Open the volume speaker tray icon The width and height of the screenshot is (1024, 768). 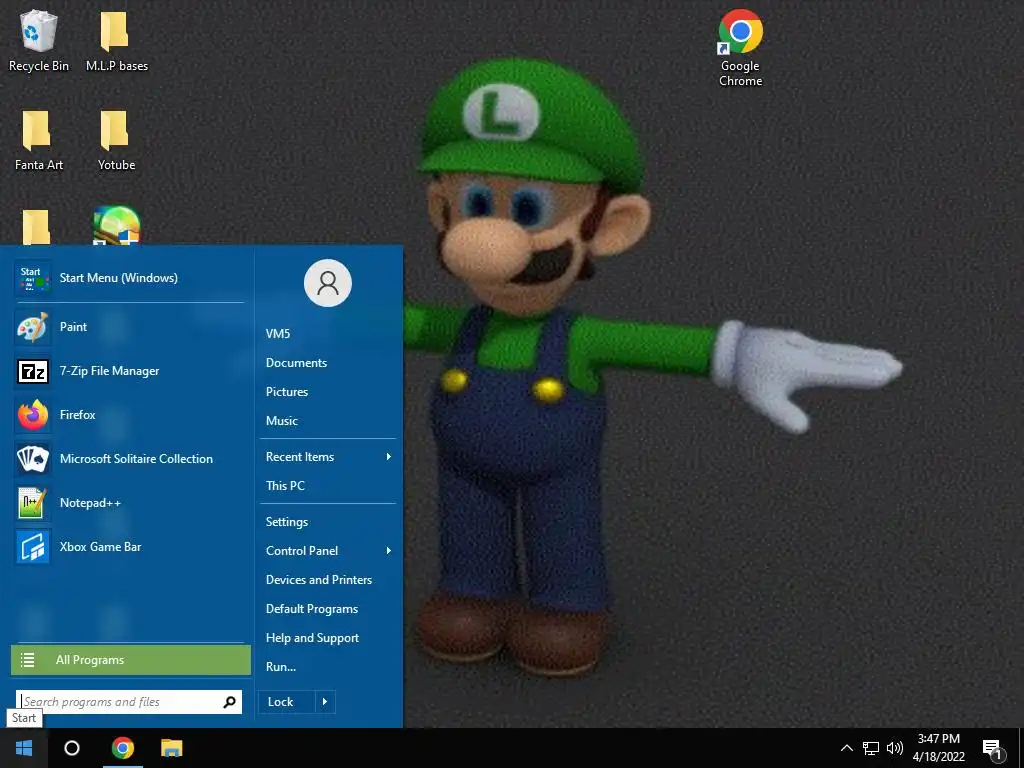point(895,748)
